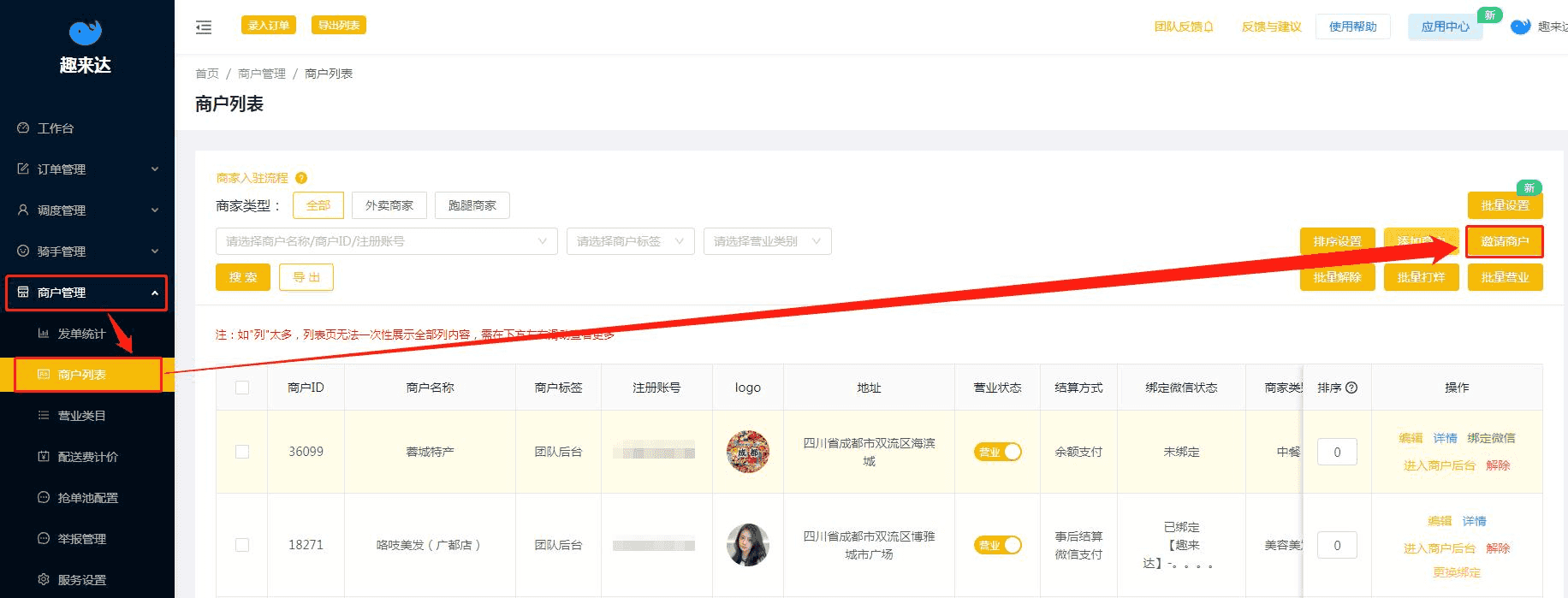Click the sort order input for merchant 36099
This screenshot has width=1568, height=598.
point(1337,452)
